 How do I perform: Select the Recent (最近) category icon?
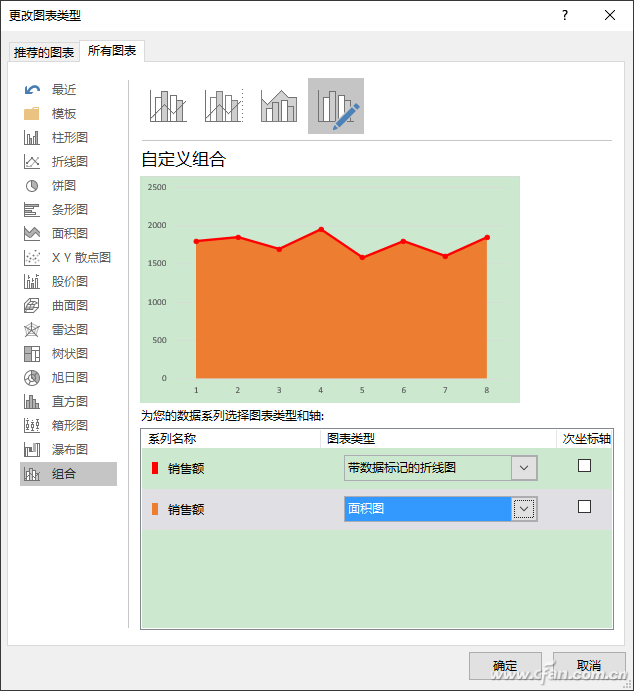32,90
